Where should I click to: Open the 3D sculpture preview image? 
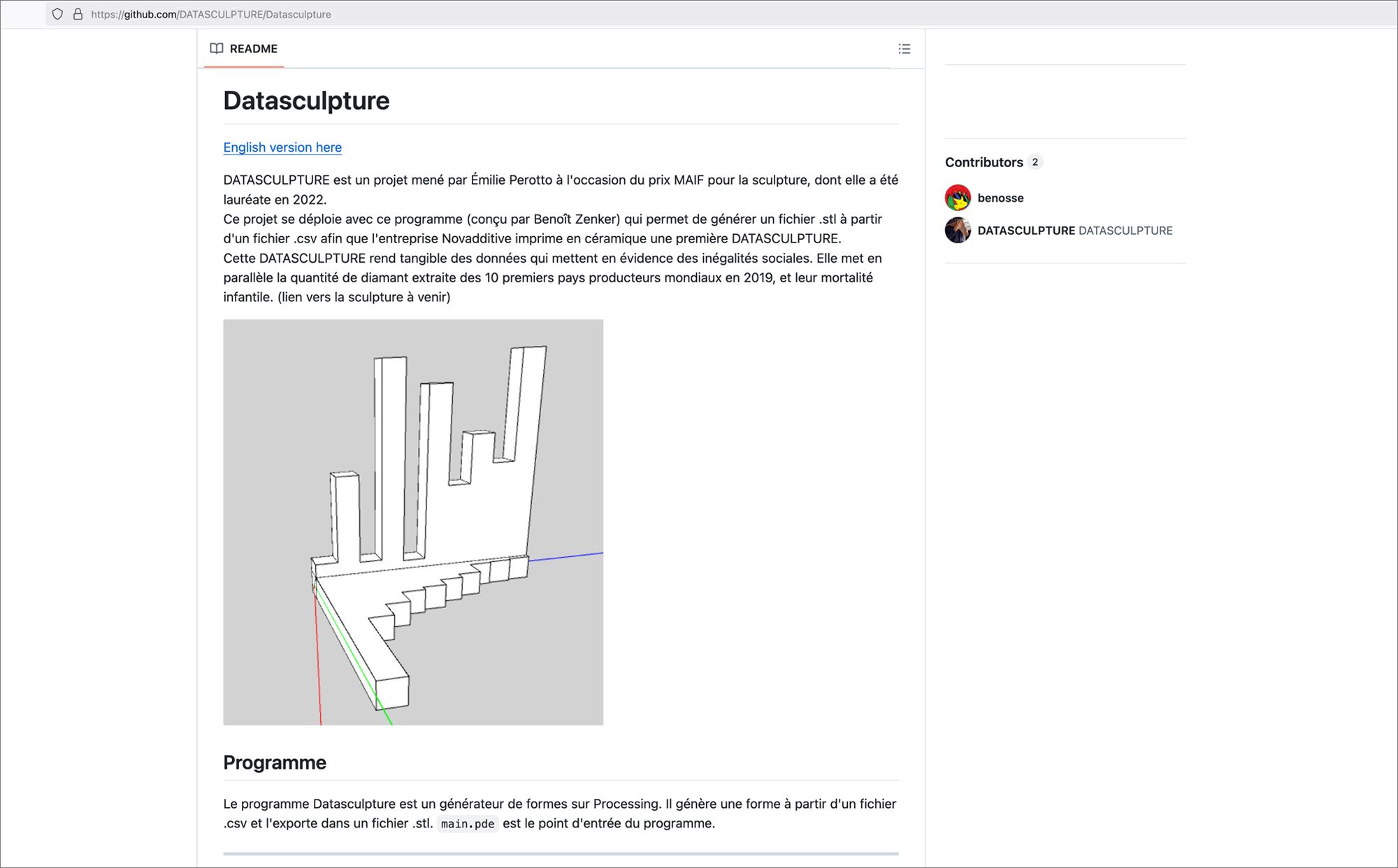point(412,522)
